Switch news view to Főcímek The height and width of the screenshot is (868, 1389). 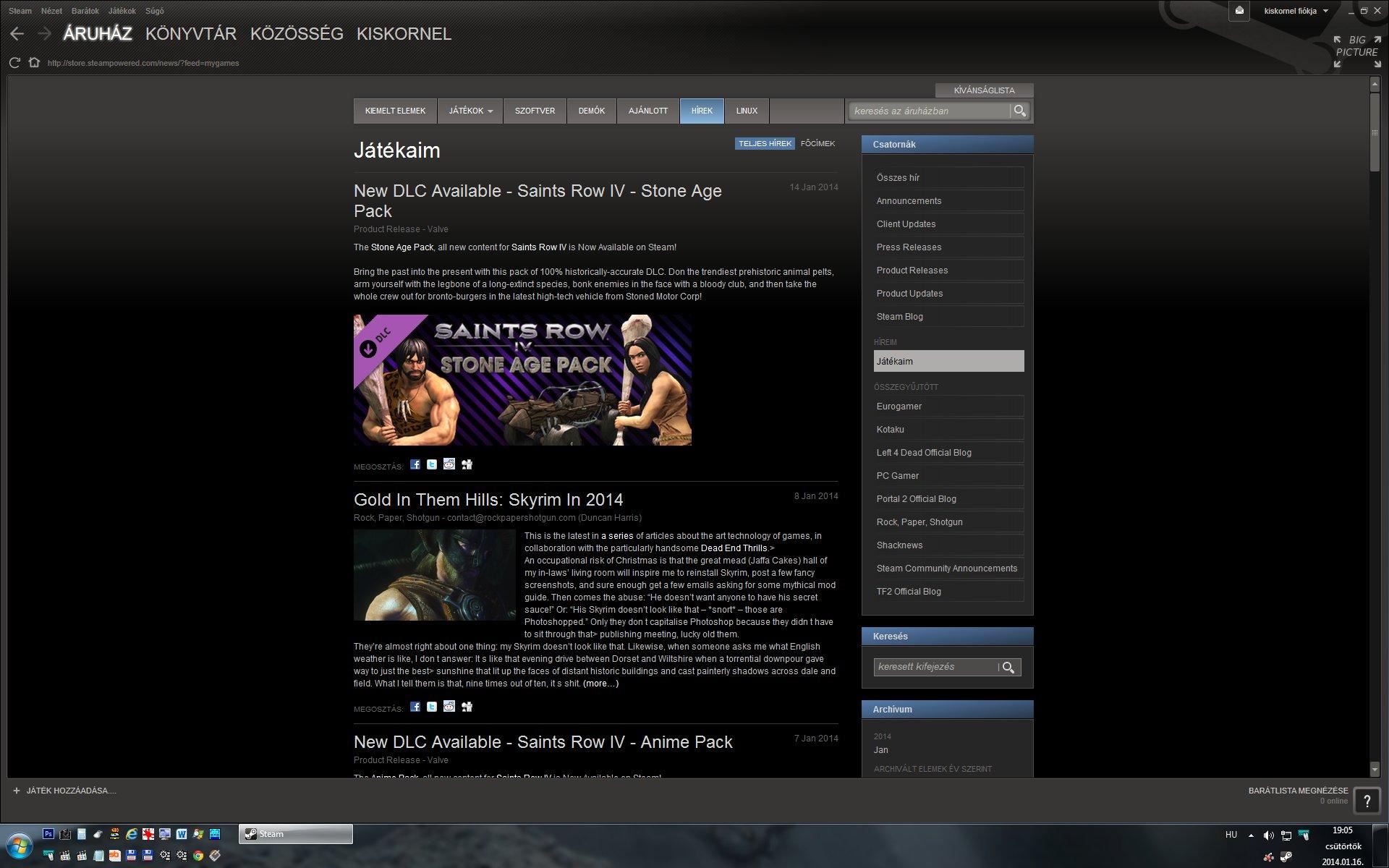[817, 143]
